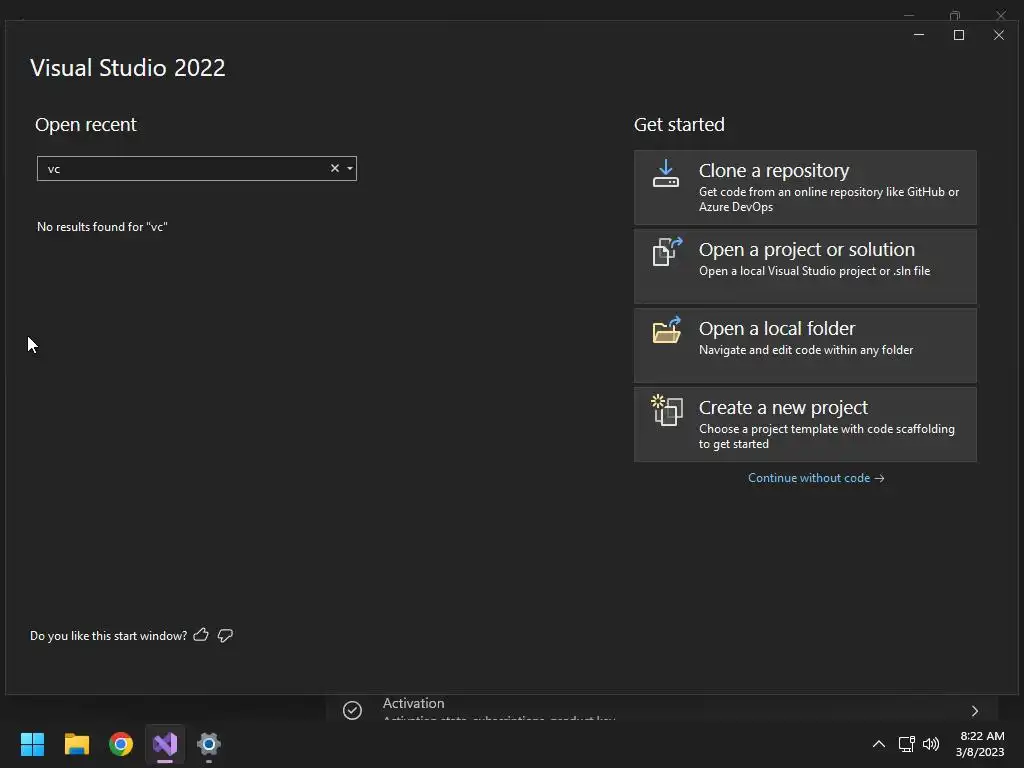The height and width of the screenshot is (768, 1024).
Task: Choose Open a local folder title
Action: (x=776, y=328)
